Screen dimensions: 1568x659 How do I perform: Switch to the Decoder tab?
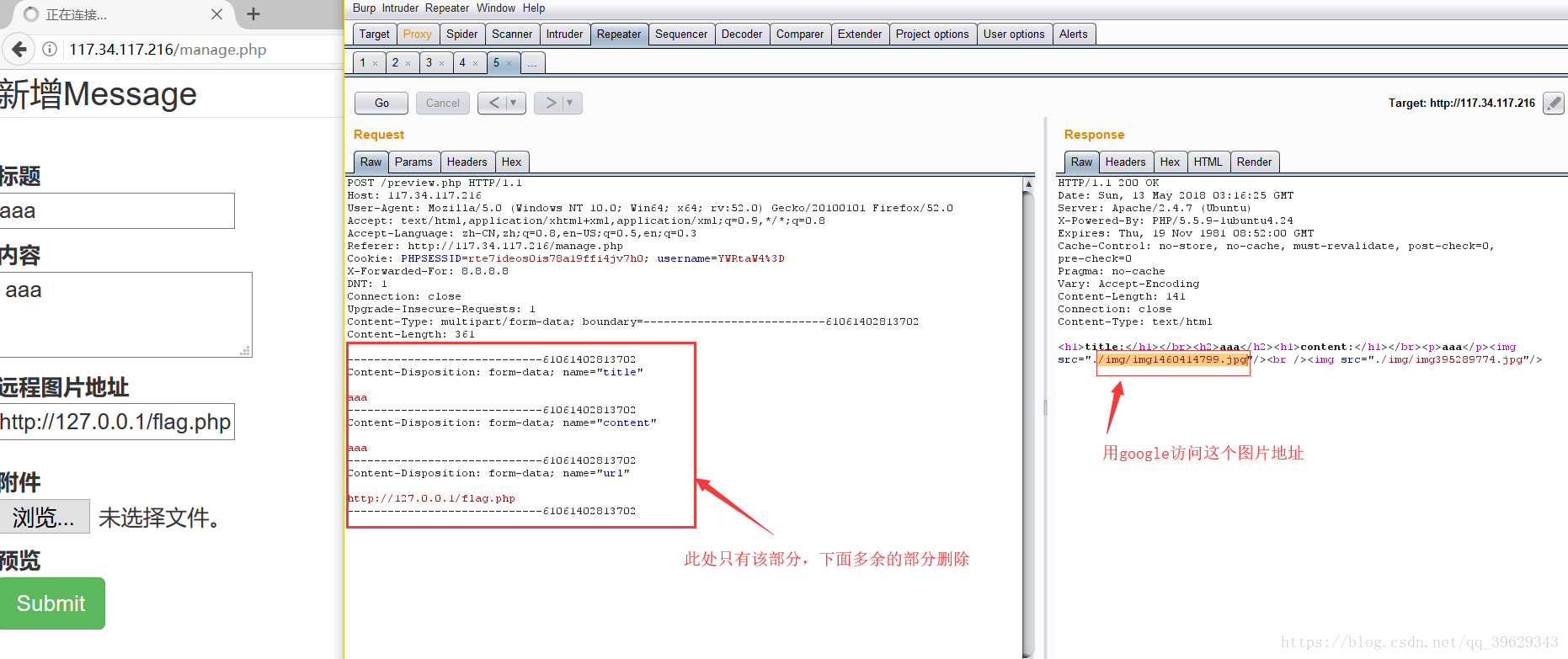point(742,35)
